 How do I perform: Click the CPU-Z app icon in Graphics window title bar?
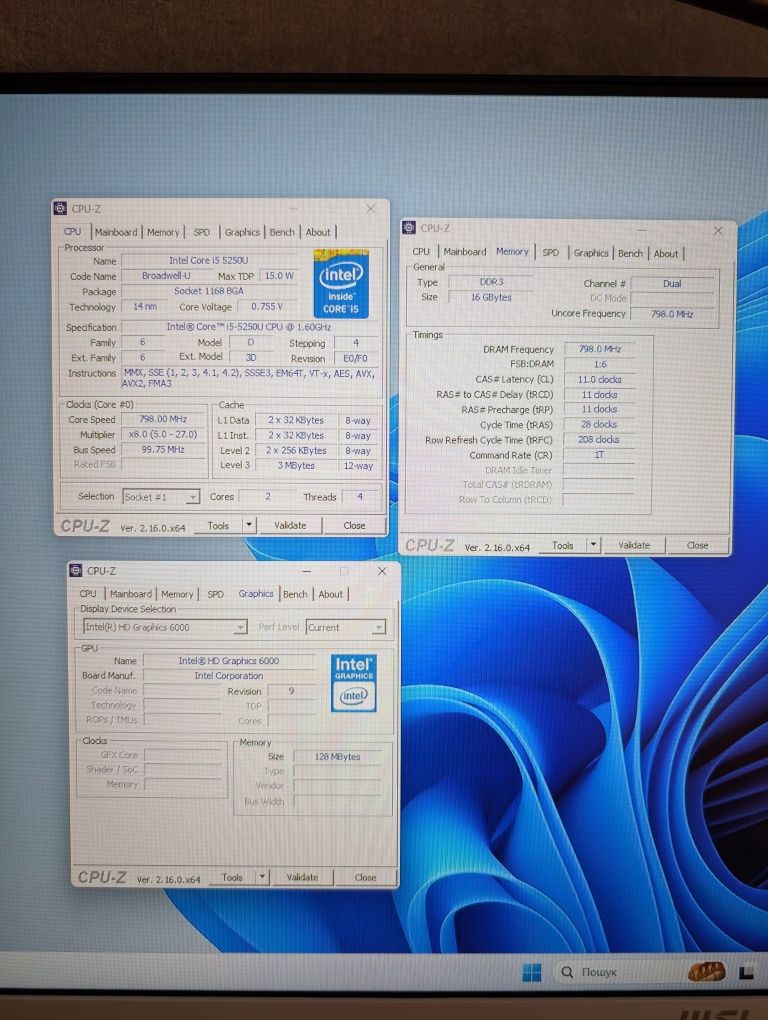tap(75, 570)
